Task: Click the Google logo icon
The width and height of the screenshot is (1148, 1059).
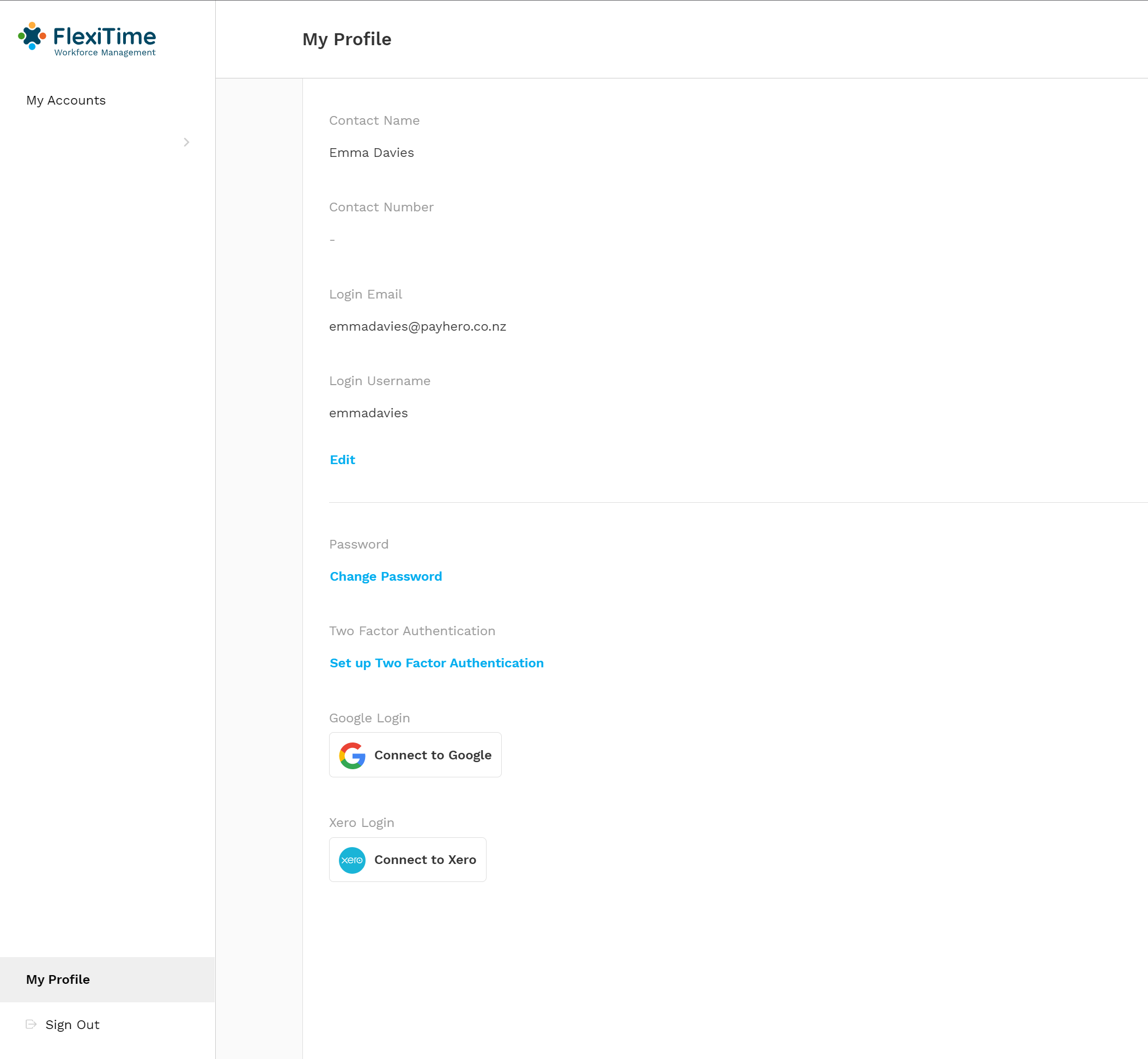Action: (x=352, y=755)
